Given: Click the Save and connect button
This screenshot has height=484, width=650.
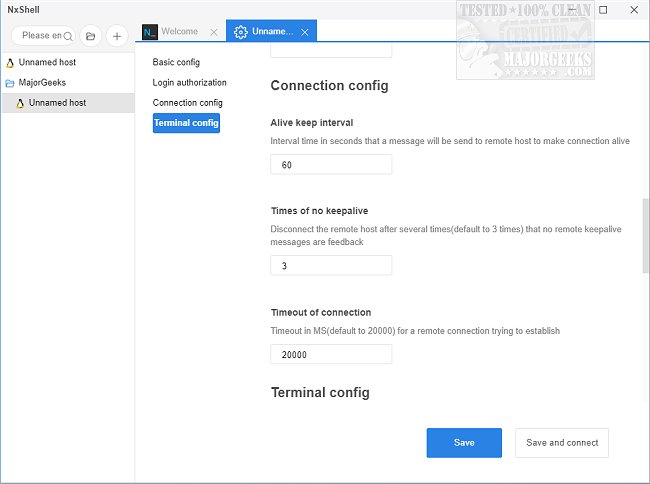Looking at the screenshot, I should [x=561, y=442].
